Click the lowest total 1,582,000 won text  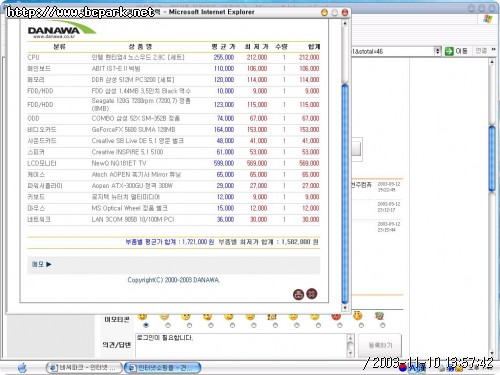pyautogui.click(x=268, y=242)
